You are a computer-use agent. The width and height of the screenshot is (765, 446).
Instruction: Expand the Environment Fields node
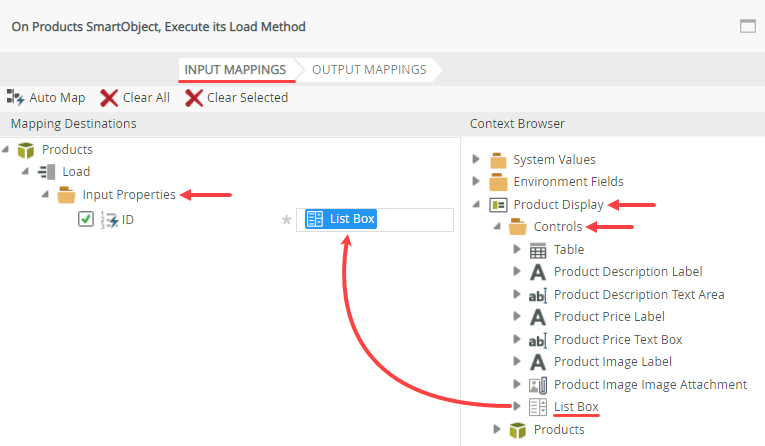(x=476, y=182)
